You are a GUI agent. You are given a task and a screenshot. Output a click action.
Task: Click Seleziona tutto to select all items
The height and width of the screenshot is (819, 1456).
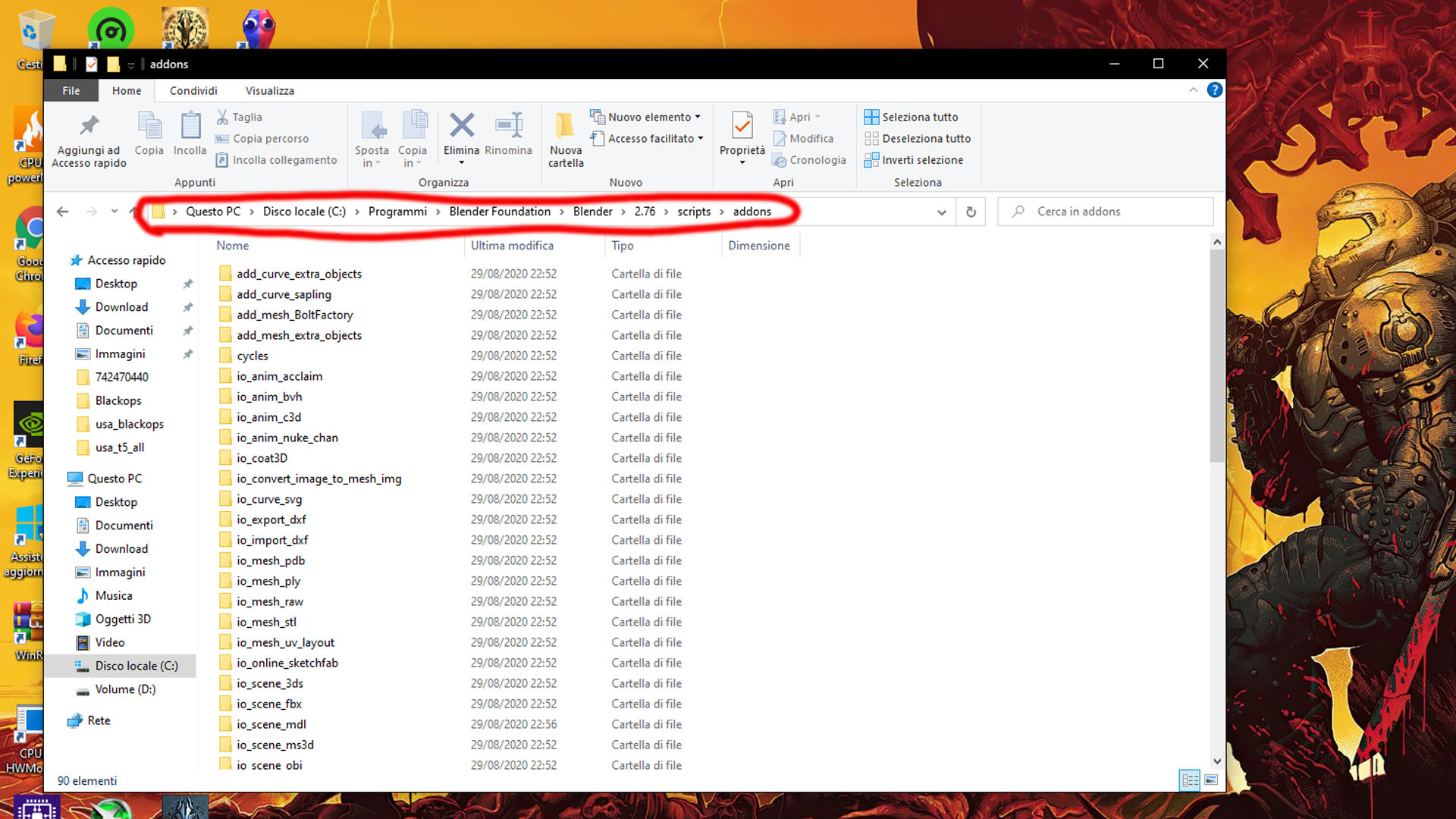coord(911,117)
